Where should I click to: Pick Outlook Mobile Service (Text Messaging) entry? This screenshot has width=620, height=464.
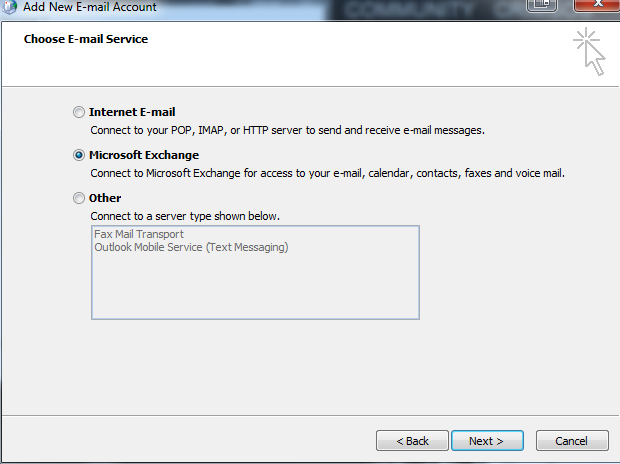[x=191, y=247]
